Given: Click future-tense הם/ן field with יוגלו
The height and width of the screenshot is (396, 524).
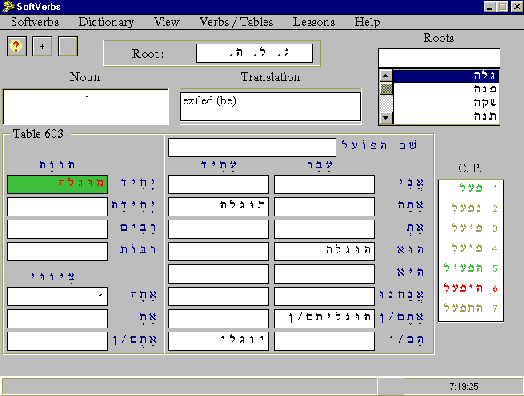Looking at the screenshot, I should 219,341.
